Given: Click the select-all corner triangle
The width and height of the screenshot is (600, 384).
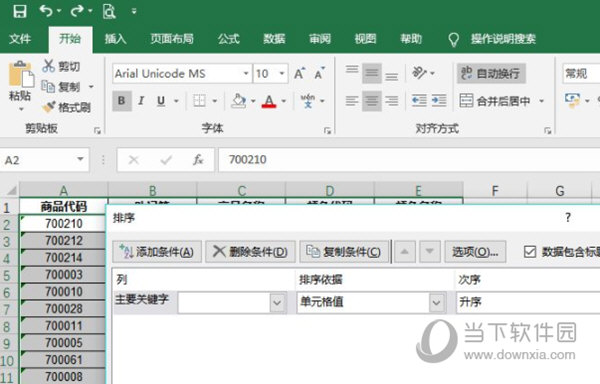Looking at the screenshot, I should pos(11,190).
